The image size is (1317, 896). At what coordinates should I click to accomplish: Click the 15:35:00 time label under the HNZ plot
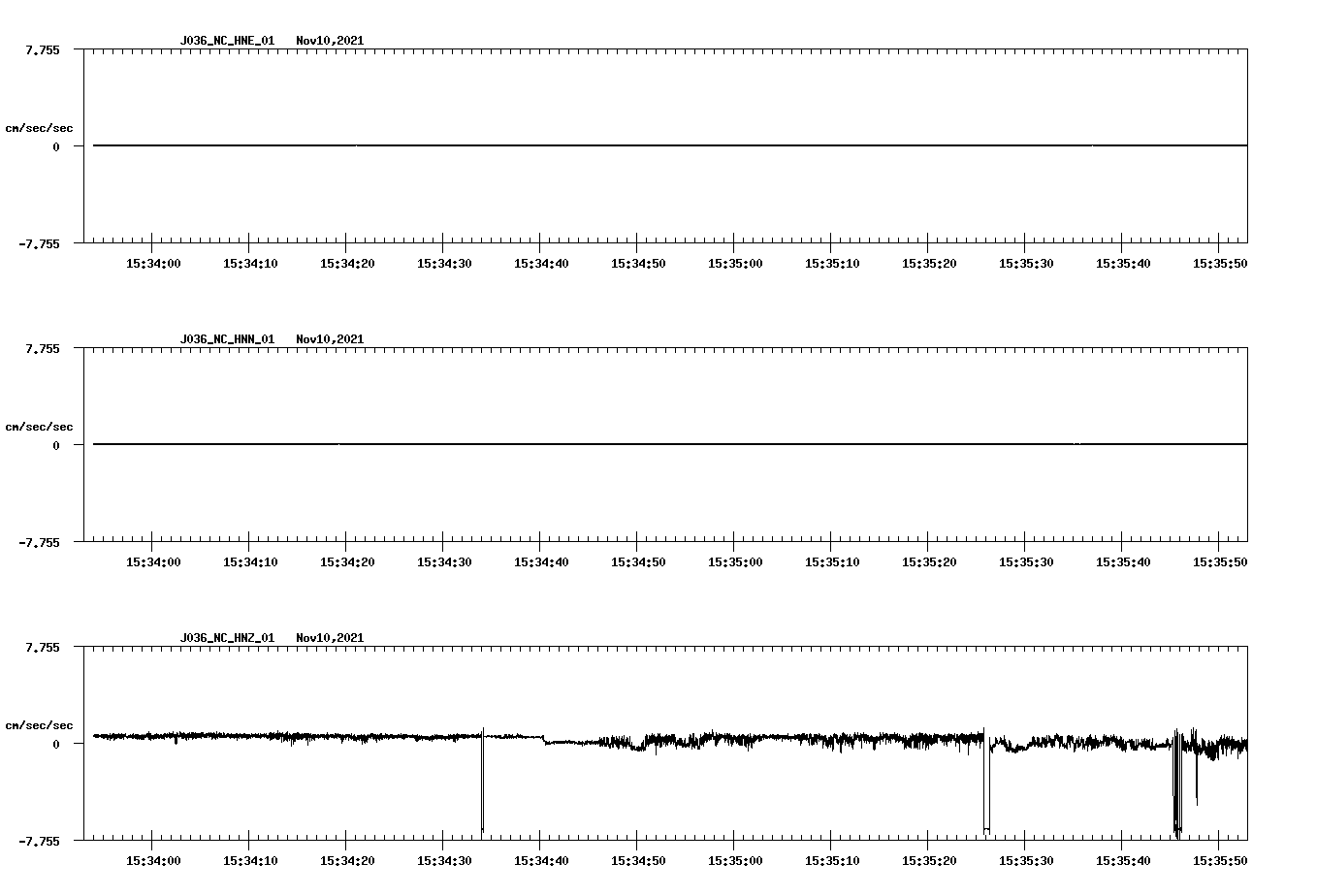[735, 860]
